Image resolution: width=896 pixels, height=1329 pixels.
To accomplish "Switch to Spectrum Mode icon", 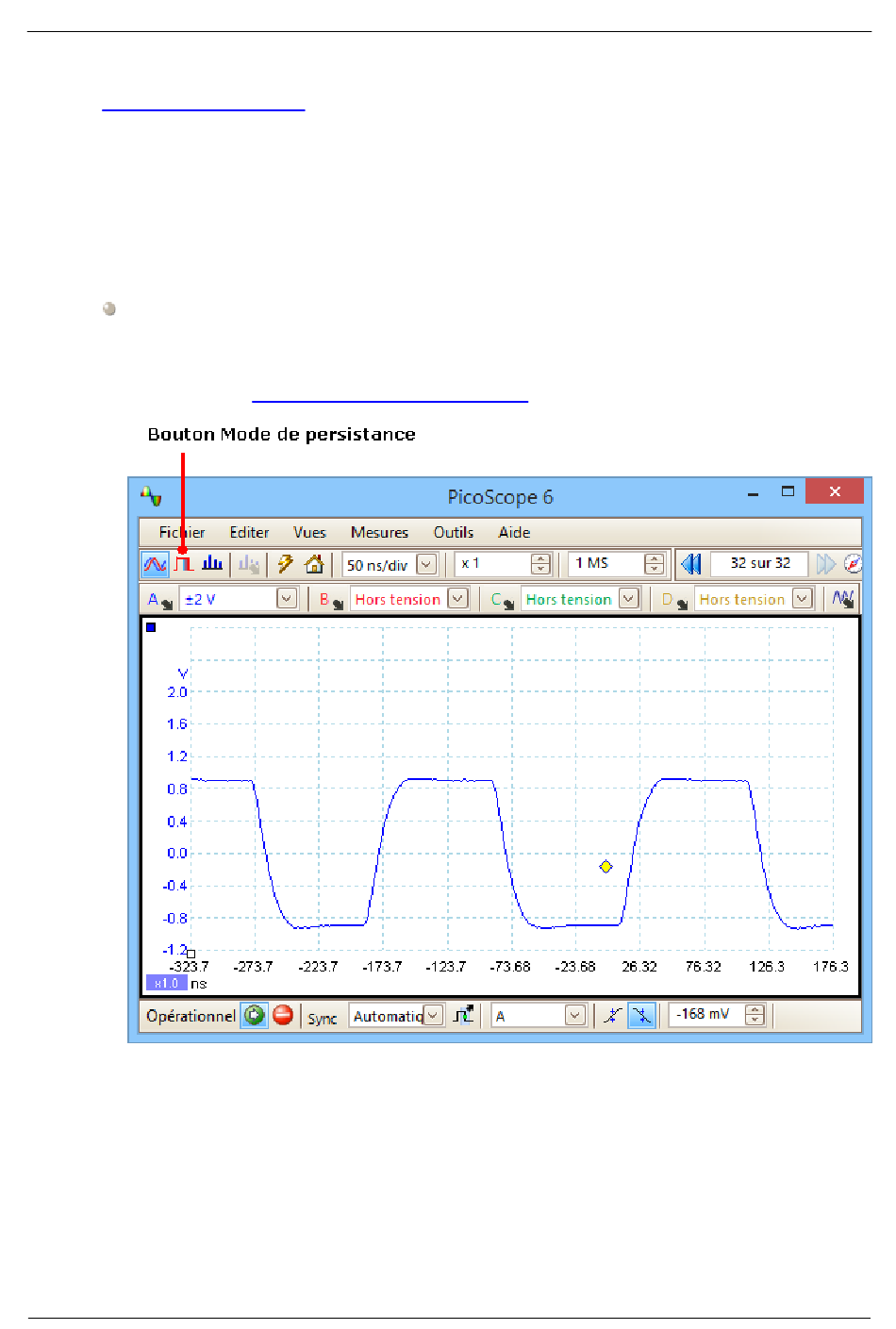I will (x=212, y=564).
